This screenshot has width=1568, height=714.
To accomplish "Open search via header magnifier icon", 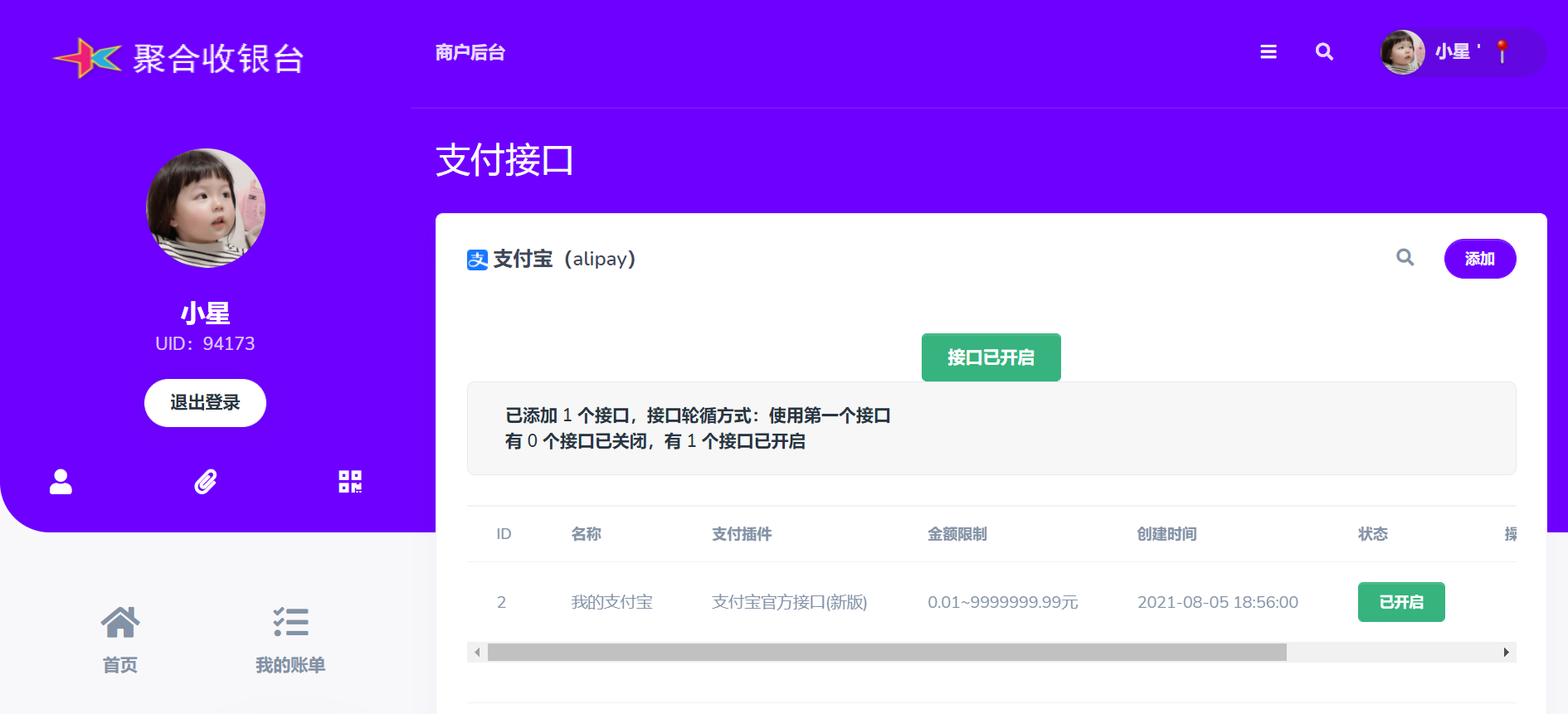I will coord(1324,52).
